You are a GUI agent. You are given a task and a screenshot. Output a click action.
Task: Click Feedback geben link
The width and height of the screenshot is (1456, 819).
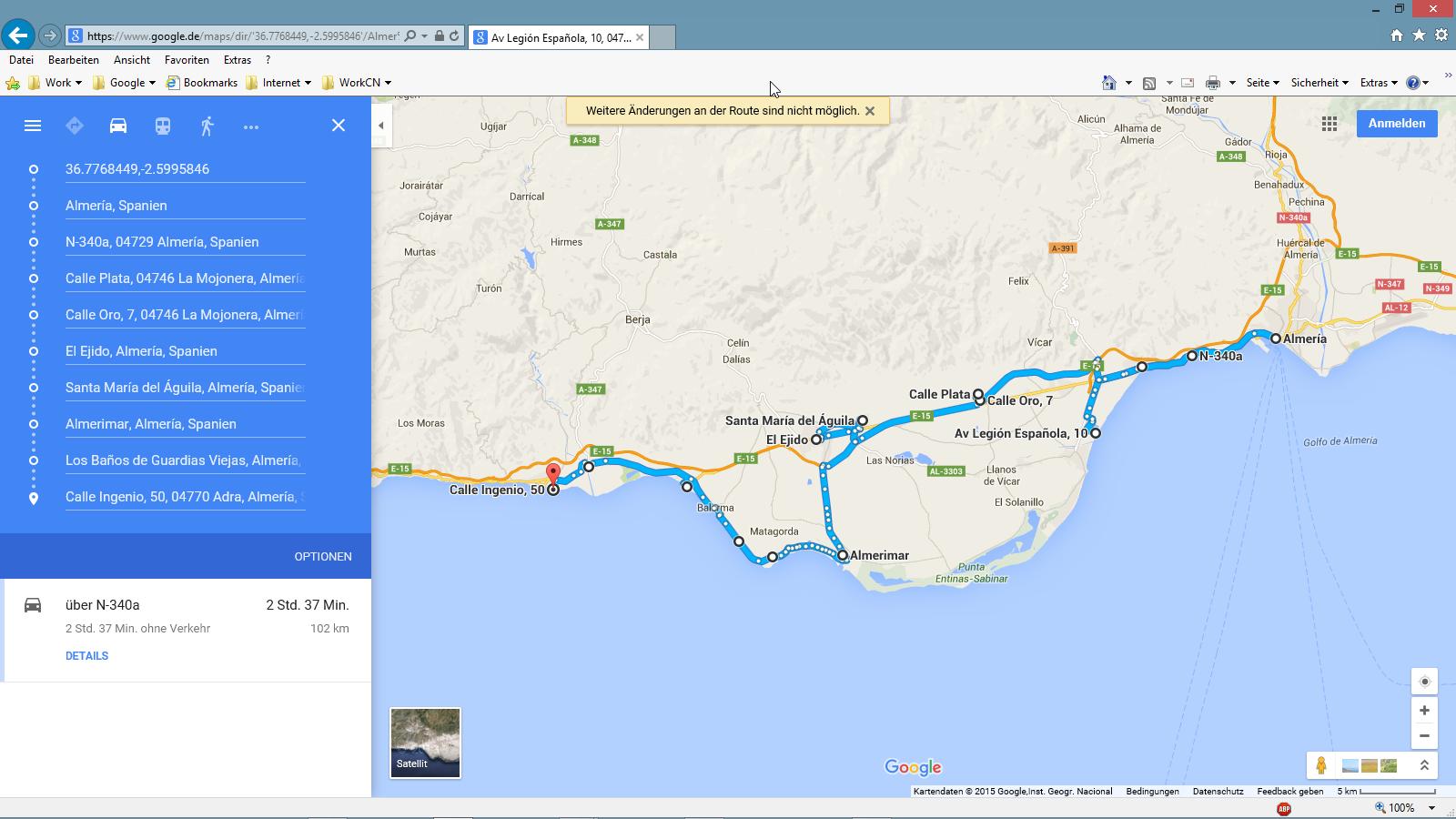tap(1290, 792)
